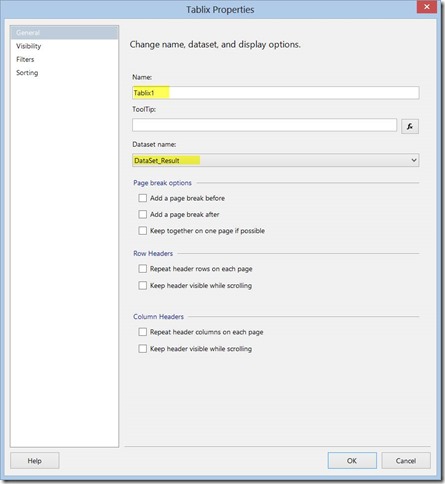
Task: Open the Filters page
Action: [25, 59]
